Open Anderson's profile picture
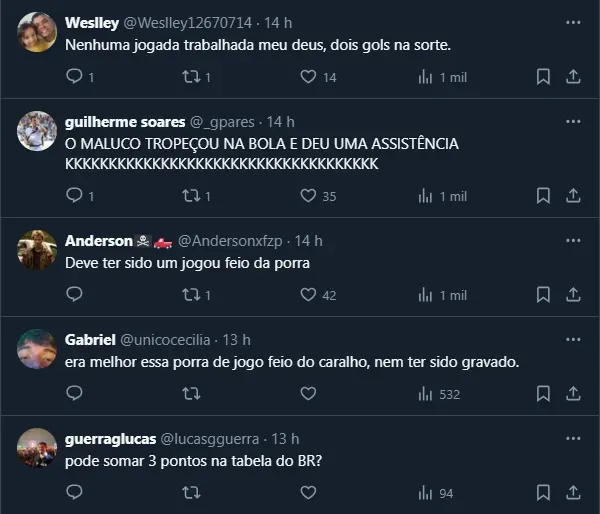 click(x=37, y=250)
